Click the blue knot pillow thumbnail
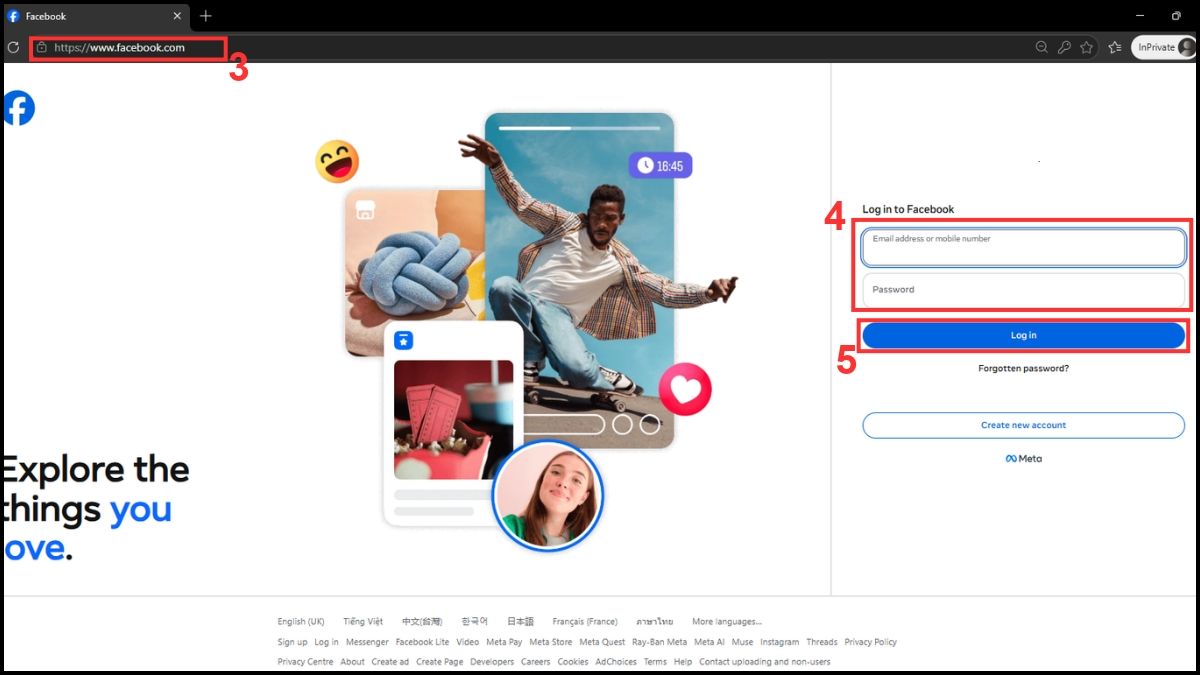The height and width of the screenshot is (675, 1200). [x=415, y=273]
